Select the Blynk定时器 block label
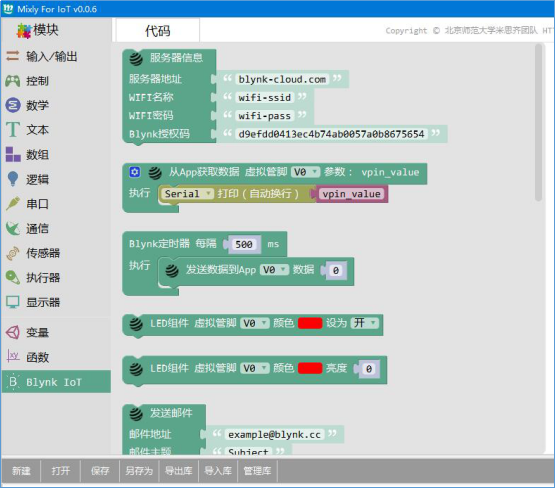 coord(159,244)
